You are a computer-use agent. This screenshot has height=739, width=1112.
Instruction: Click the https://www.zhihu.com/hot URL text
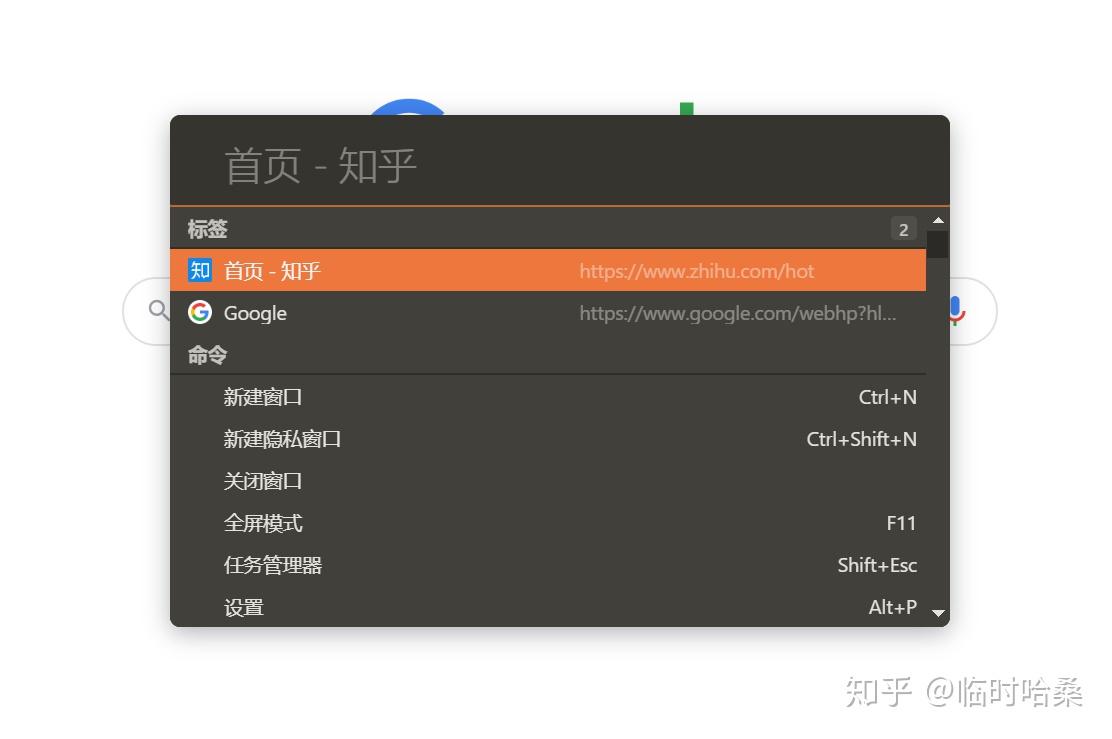pyautogui.click(x=696, y=271)
